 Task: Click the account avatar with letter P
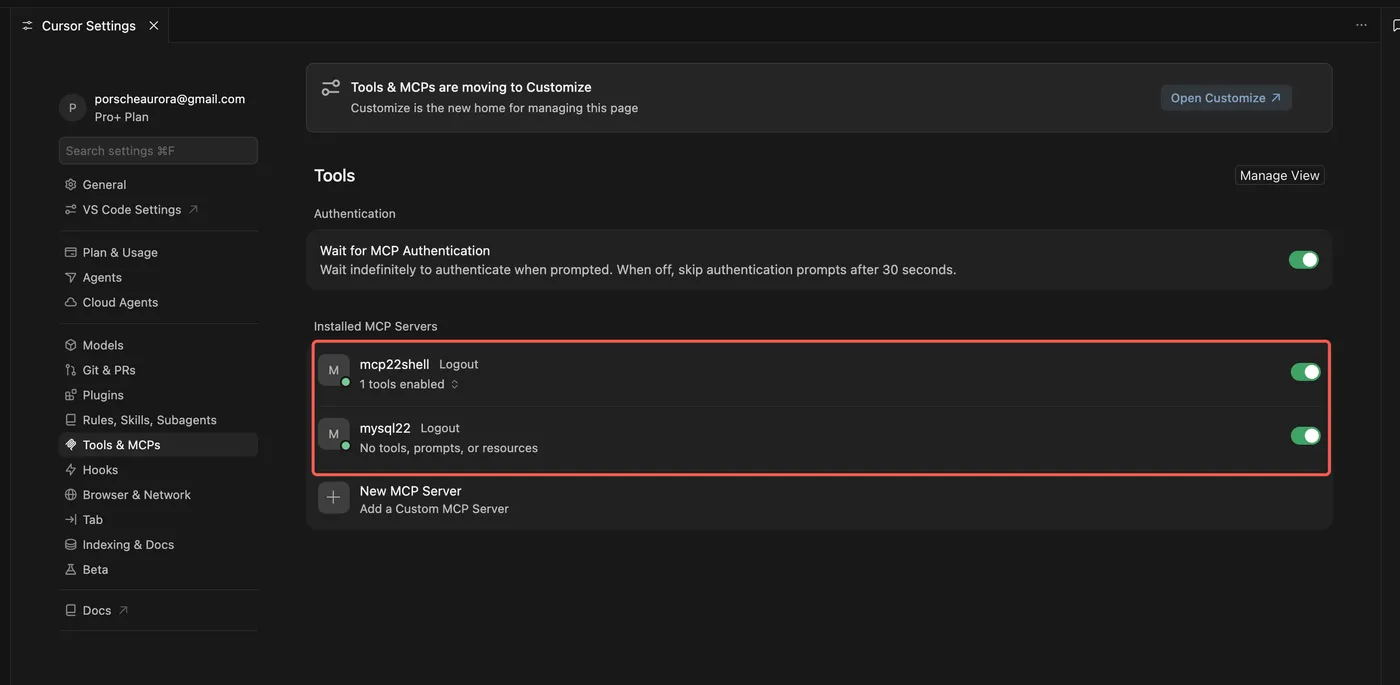(72, 108)
